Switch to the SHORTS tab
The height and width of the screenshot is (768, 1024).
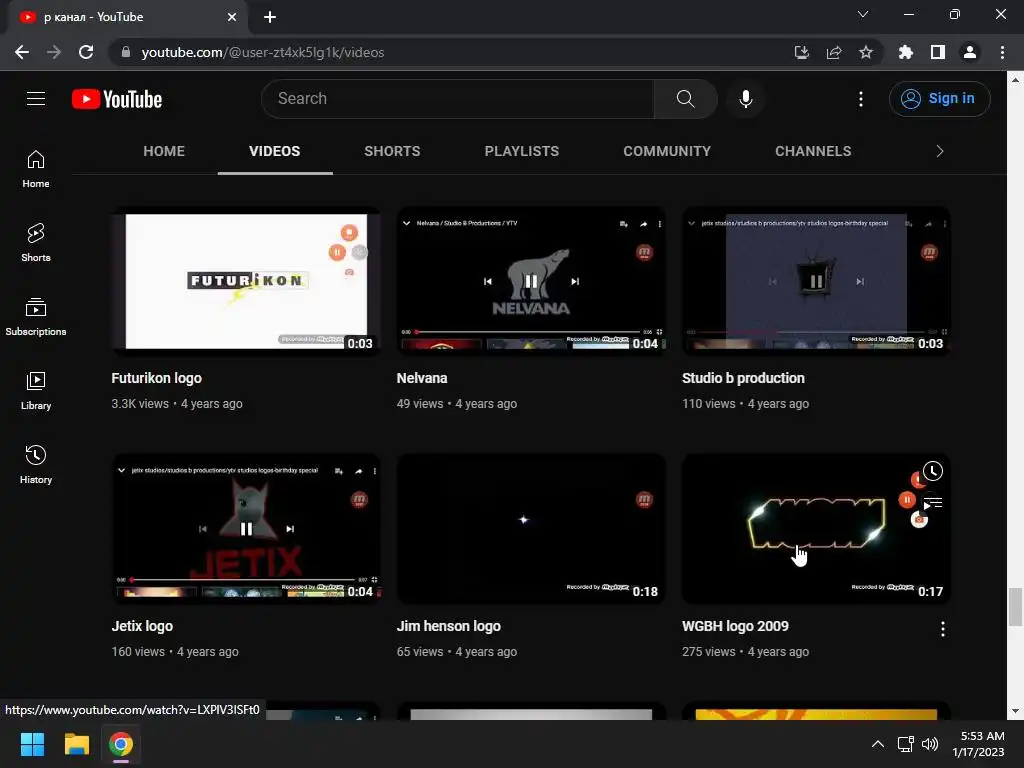pyautogui.click(x=392, y=151)
